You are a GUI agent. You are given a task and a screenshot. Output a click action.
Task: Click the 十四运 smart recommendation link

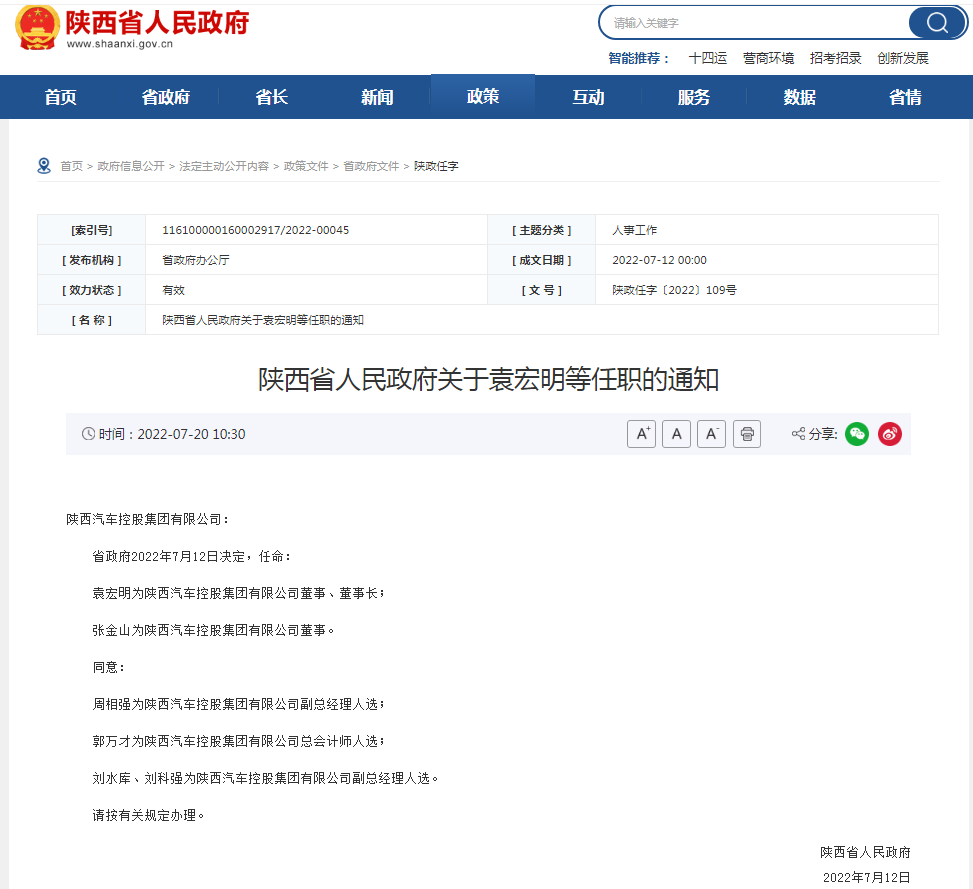[x=708, y=58]
